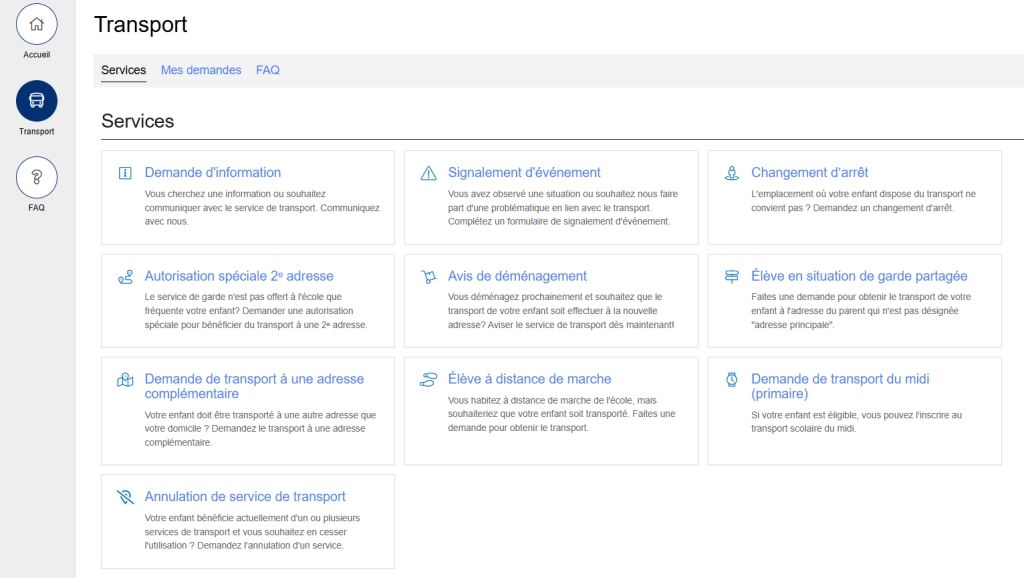
Task: Open the FAQ question mark sidebar icon
Action: [x=37, y=177]
